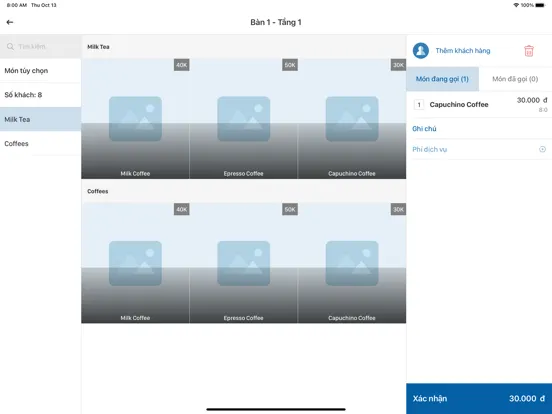Select Coffees category in sidebar
The width and height of the screenshot is (552, 414).
pyautogui.click(x=40, y=144)
